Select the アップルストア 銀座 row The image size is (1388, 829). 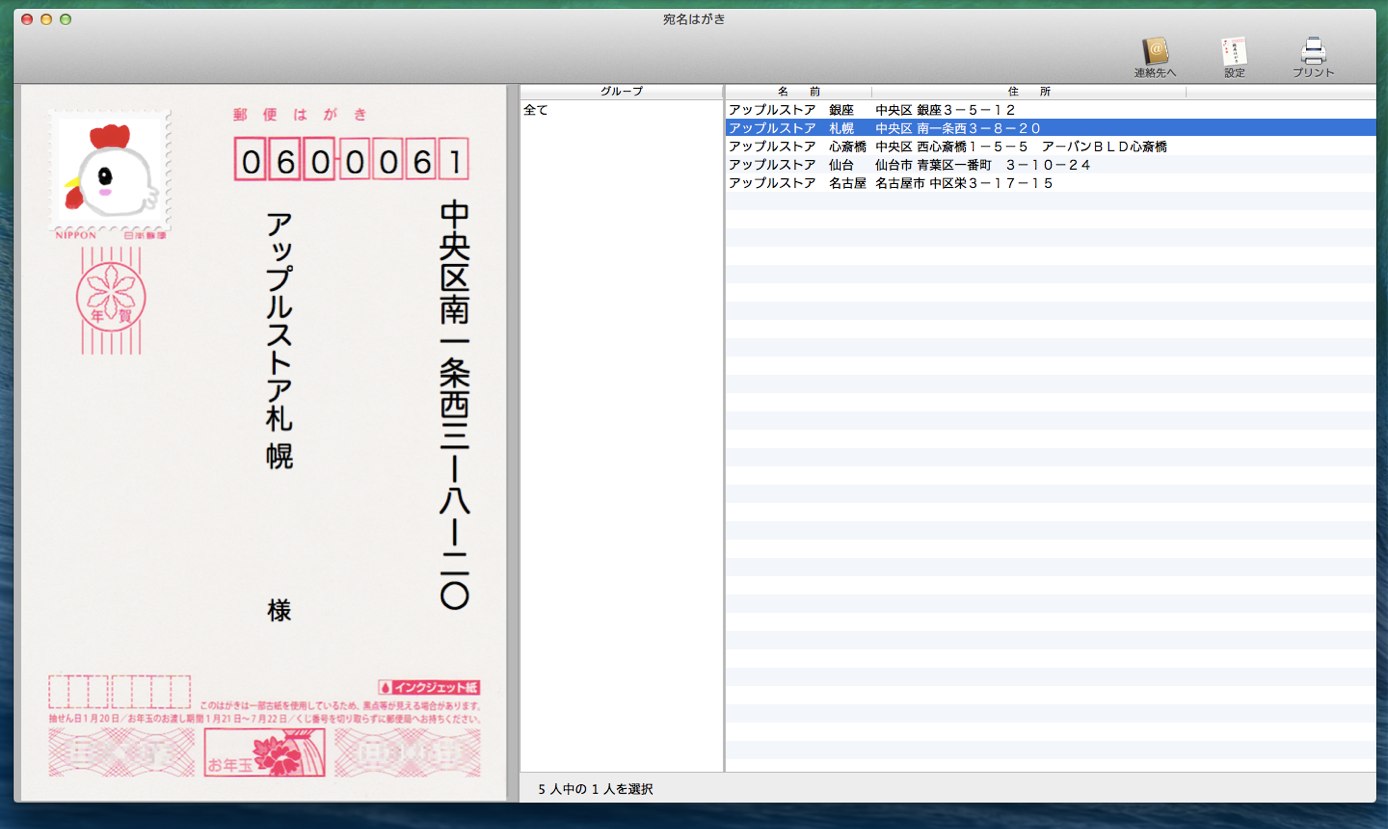[1050, 110]
